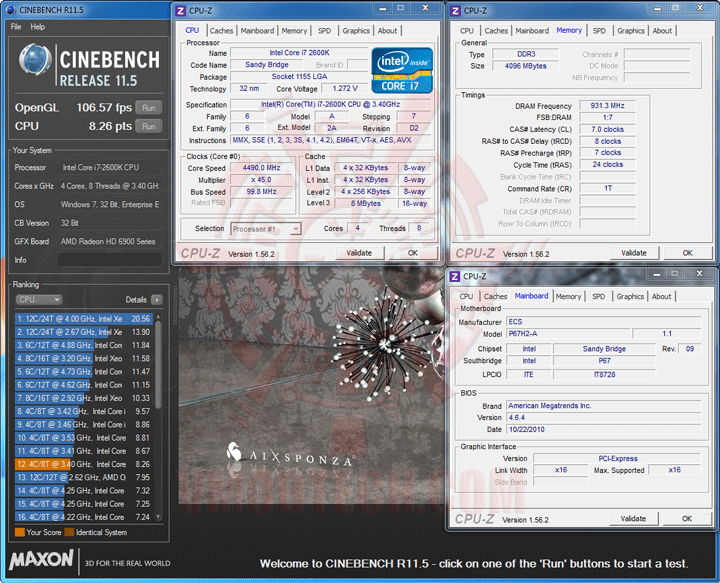Click the Specification i7-2600K CPU text

pos(331,105)
